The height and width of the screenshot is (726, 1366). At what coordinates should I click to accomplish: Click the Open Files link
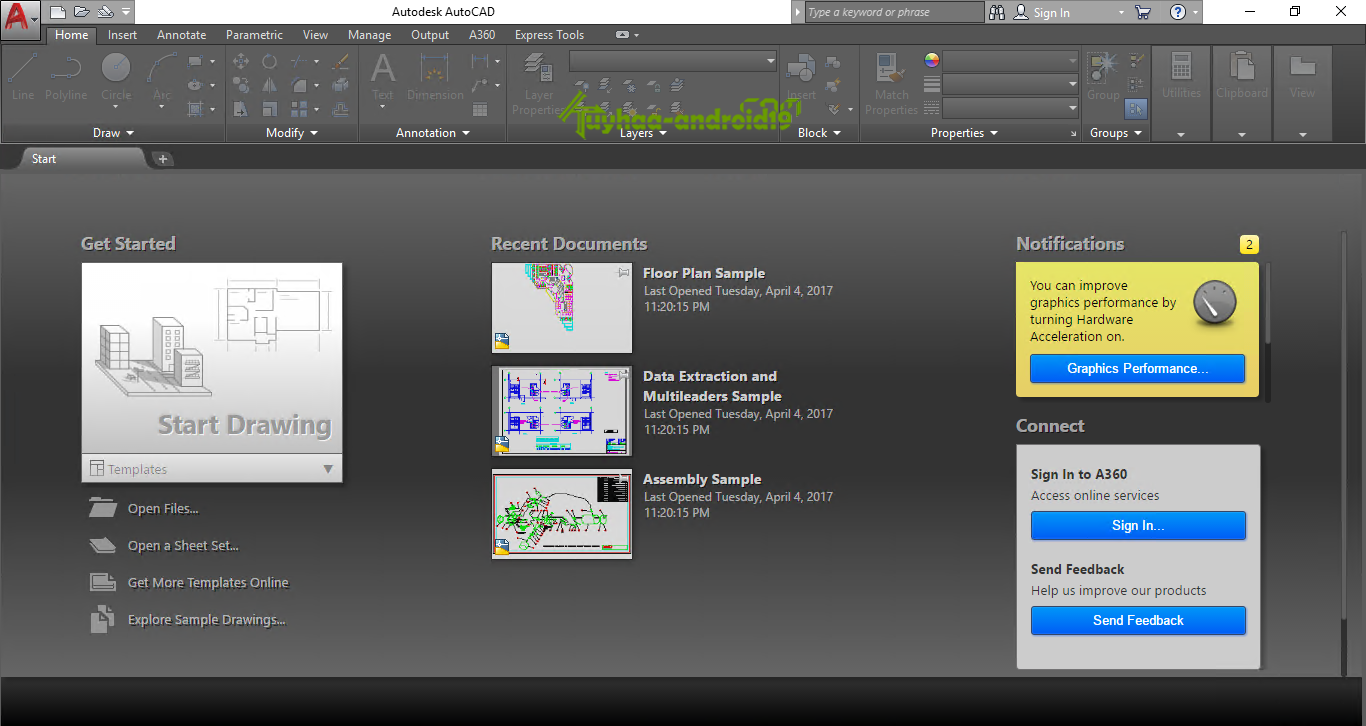click(x=163, y=508)
